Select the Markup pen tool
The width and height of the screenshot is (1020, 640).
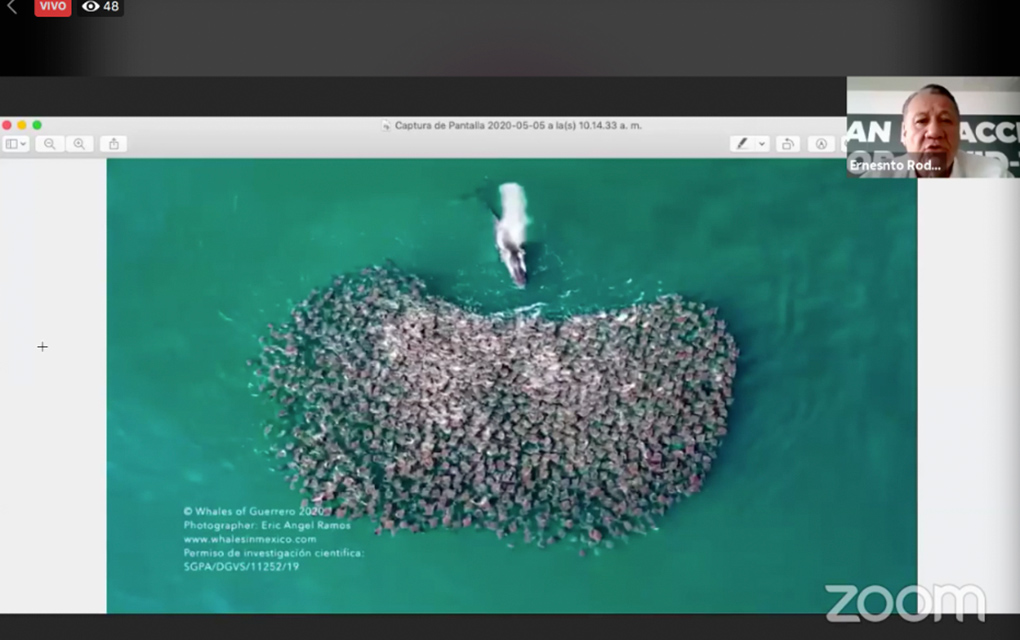742,144
